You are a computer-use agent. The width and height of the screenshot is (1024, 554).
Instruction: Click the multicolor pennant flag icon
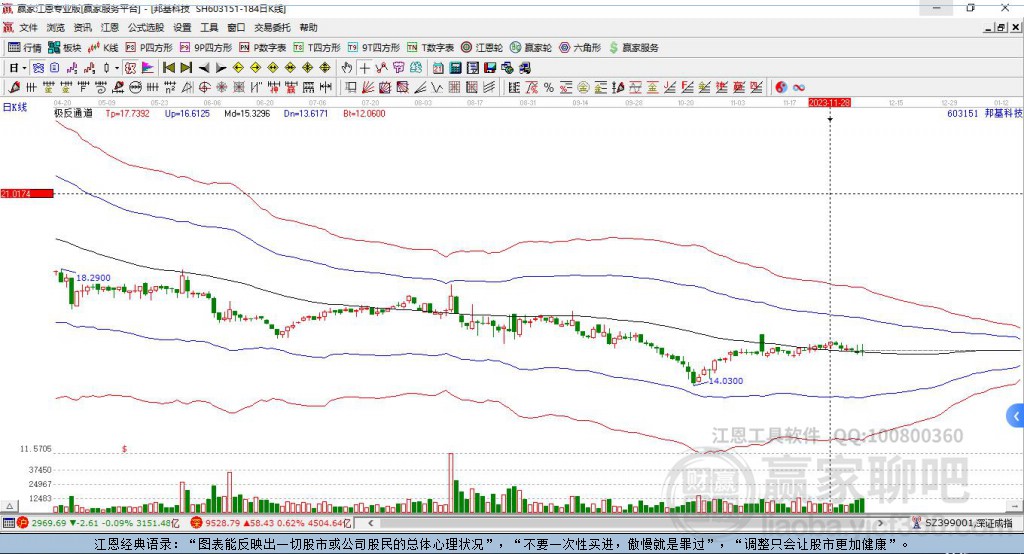pyautogui.click(x=148, y=68)
